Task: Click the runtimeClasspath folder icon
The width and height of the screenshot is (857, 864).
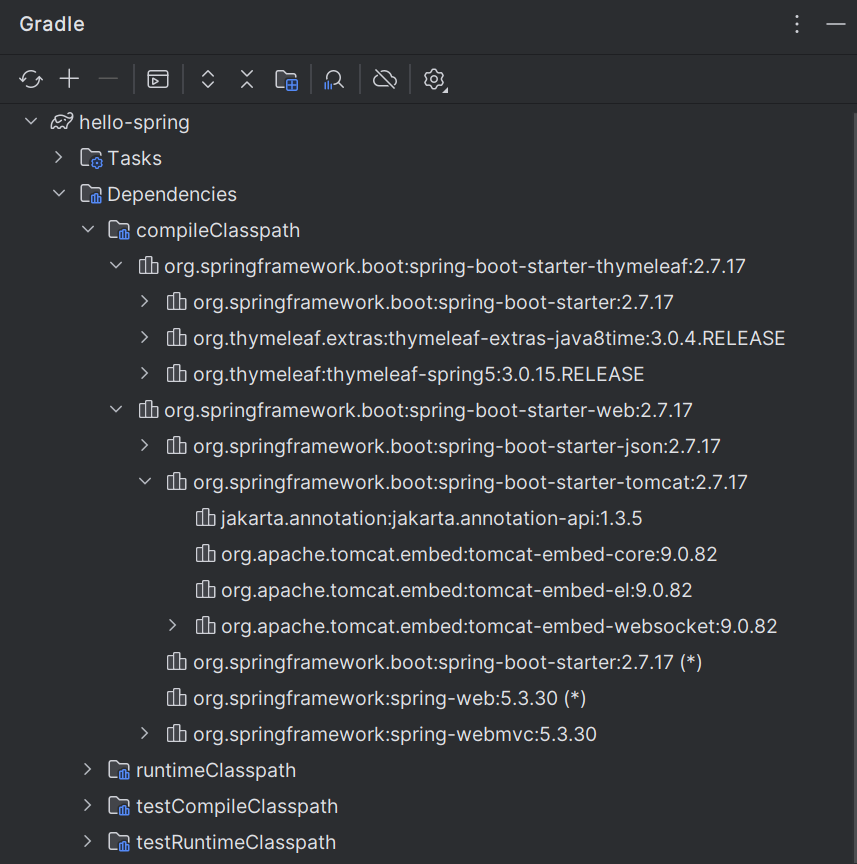Action: 119,770
